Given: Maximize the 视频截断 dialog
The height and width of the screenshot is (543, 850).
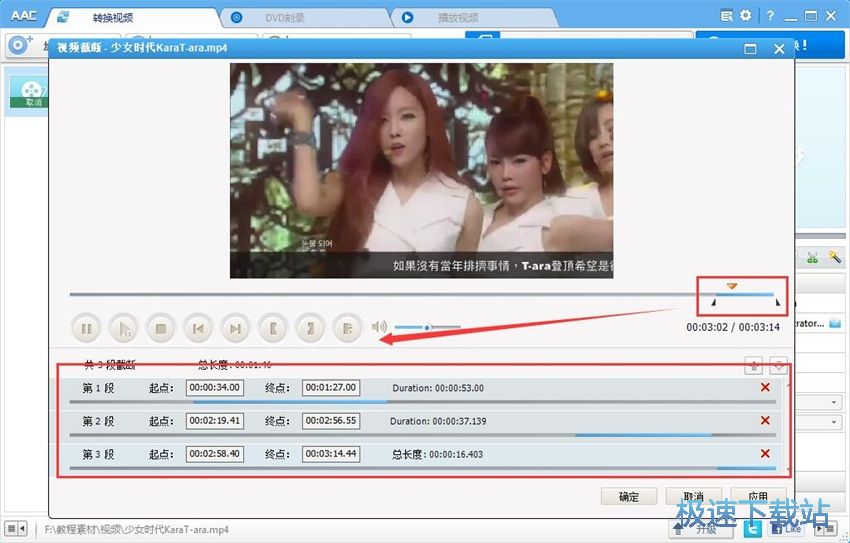Looking at the screenshot, I should (750, 49).
